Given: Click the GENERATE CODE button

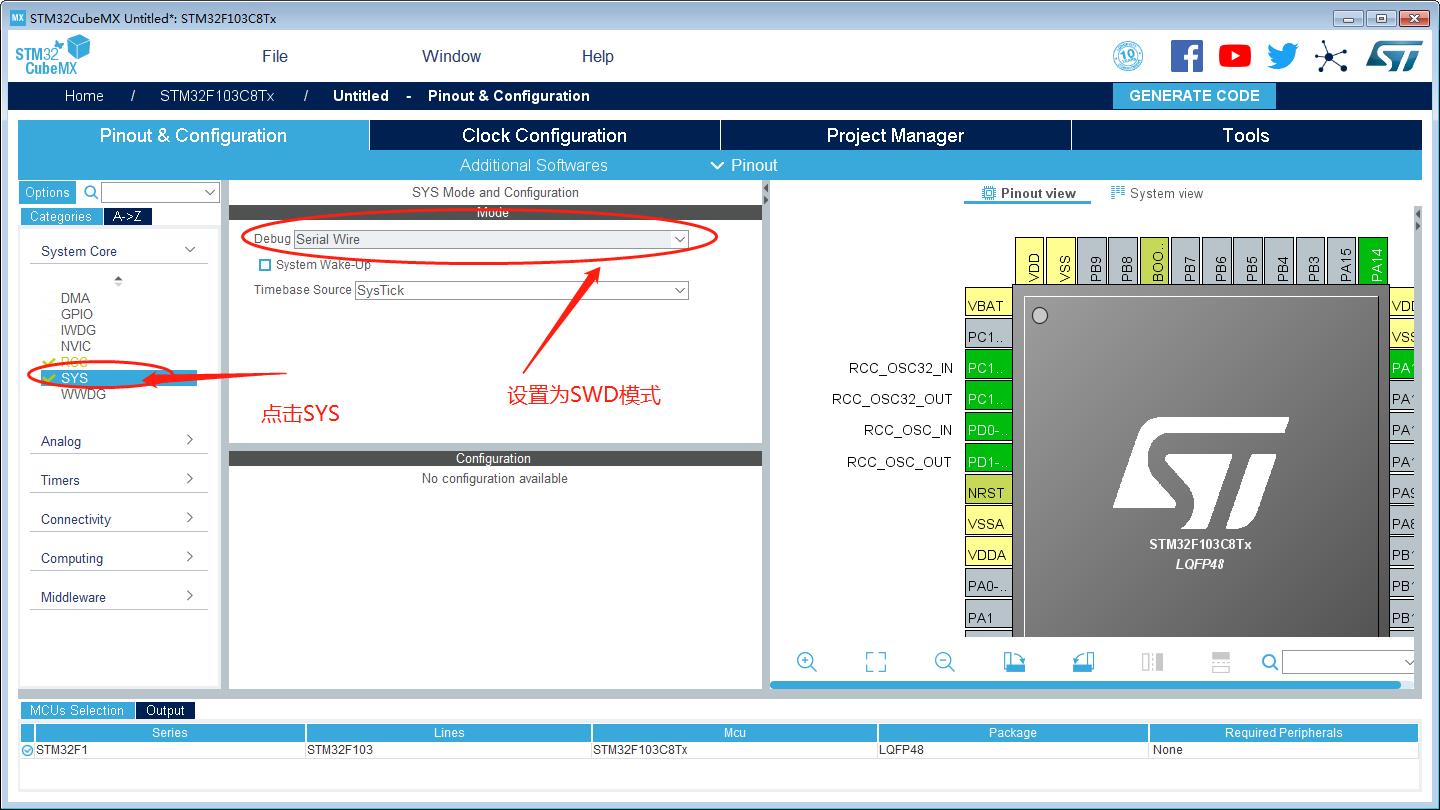Looking at the screenshot, I should pyautogui.click(x=1194, y=96).
